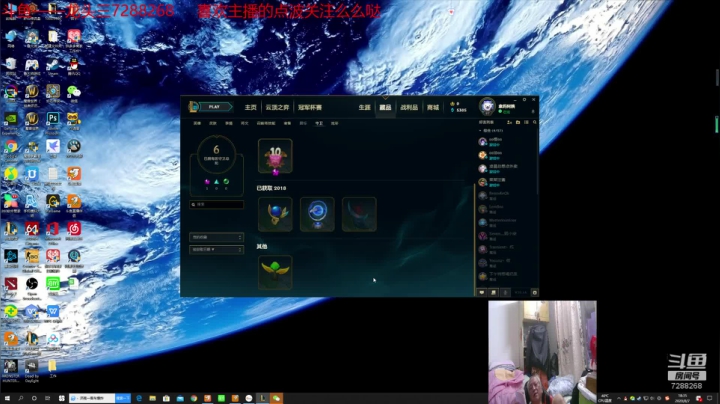Open Counter-Strike Global Offensive desktop shortcut
This screenshot has height=404, width=720.
32,258
